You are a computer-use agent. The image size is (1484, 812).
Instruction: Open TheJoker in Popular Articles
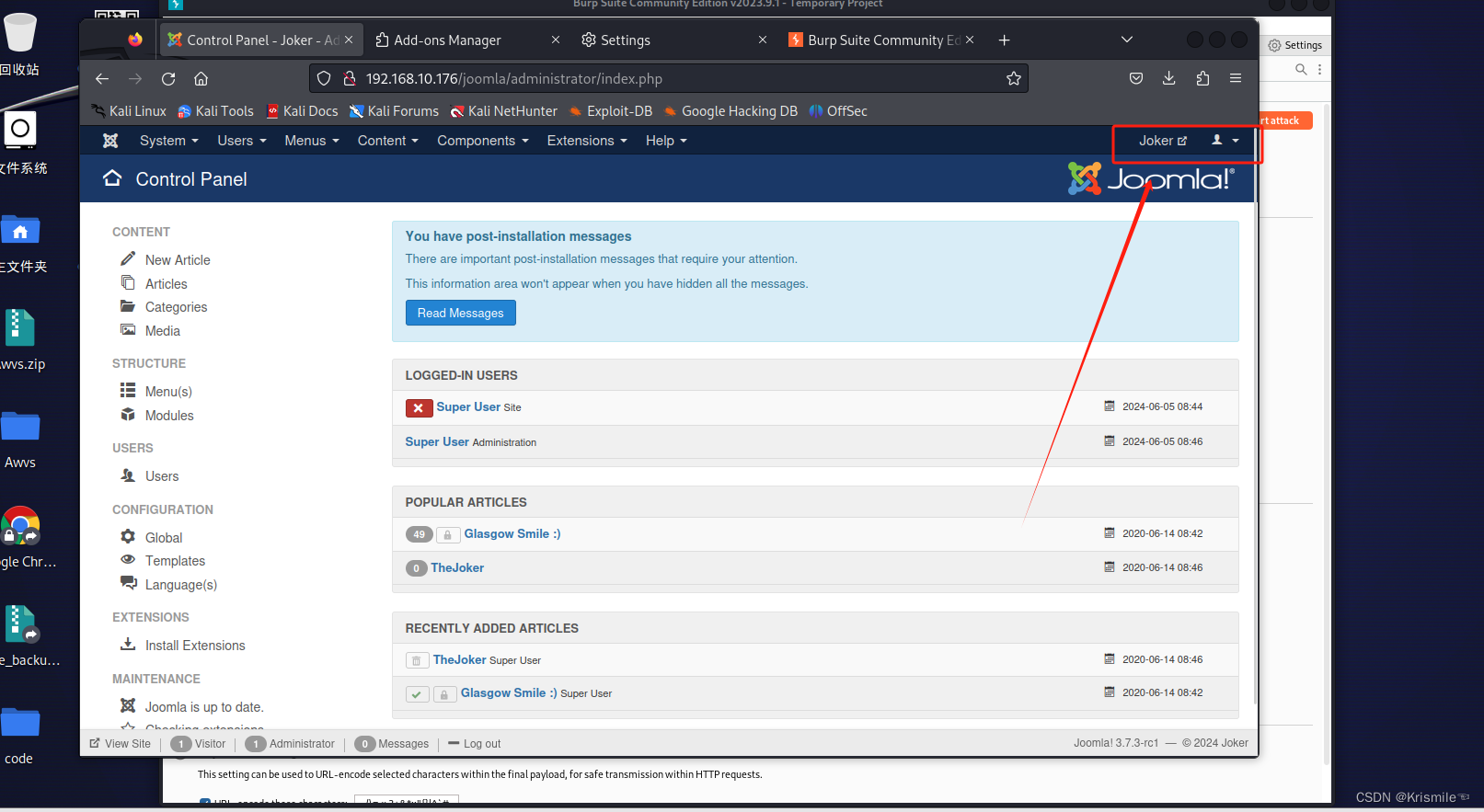click(x=457, y=568)
